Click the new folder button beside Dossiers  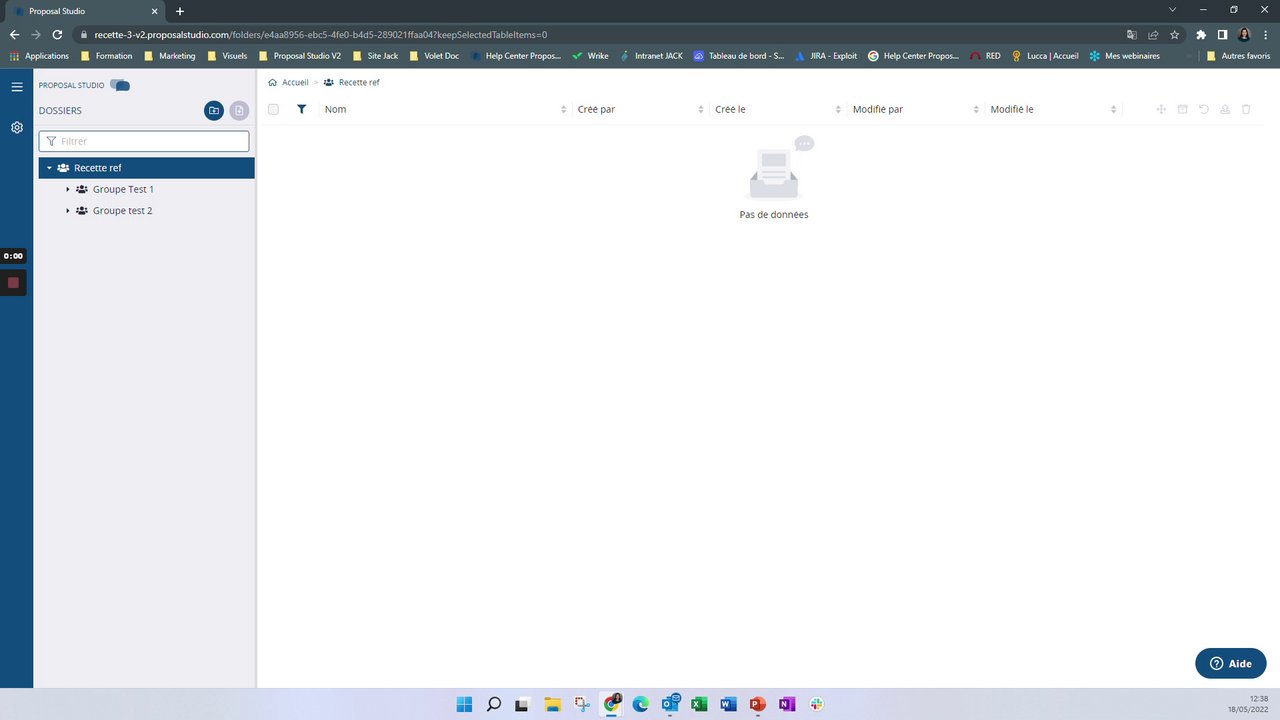(x=213, y=111)
